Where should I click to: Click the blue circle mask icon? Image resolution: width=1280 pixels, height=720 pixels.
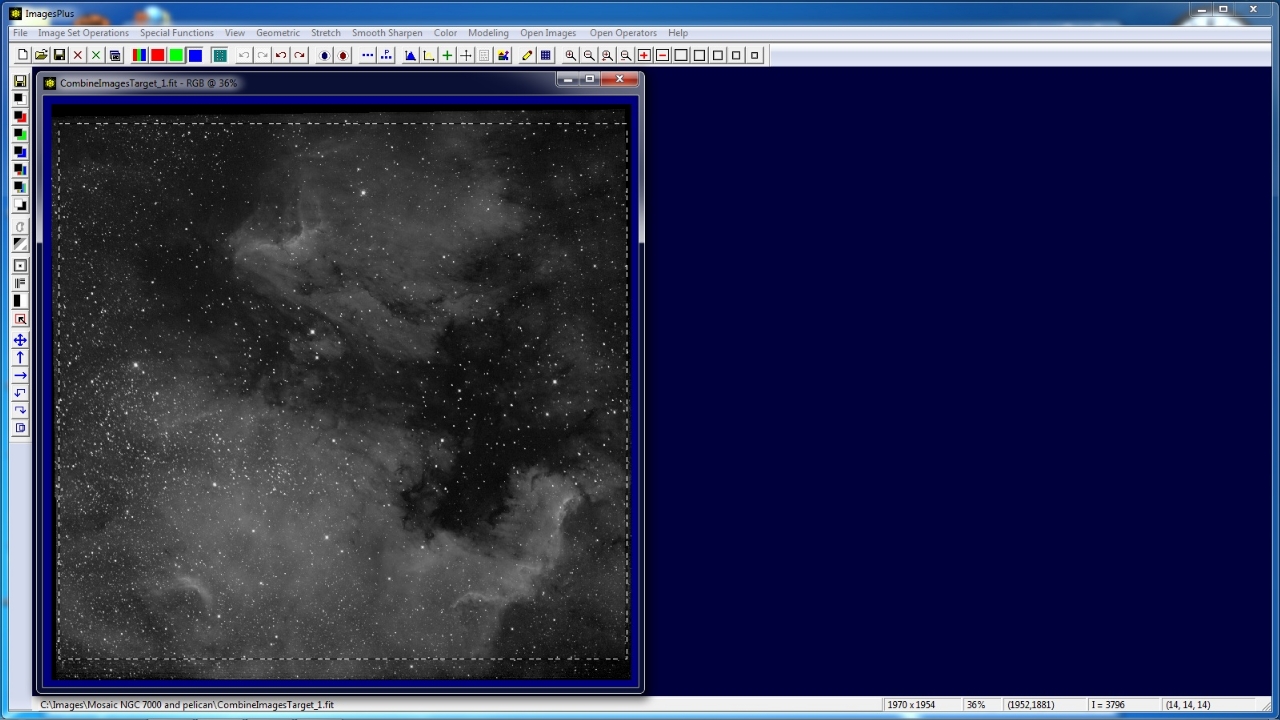(324, 55)
